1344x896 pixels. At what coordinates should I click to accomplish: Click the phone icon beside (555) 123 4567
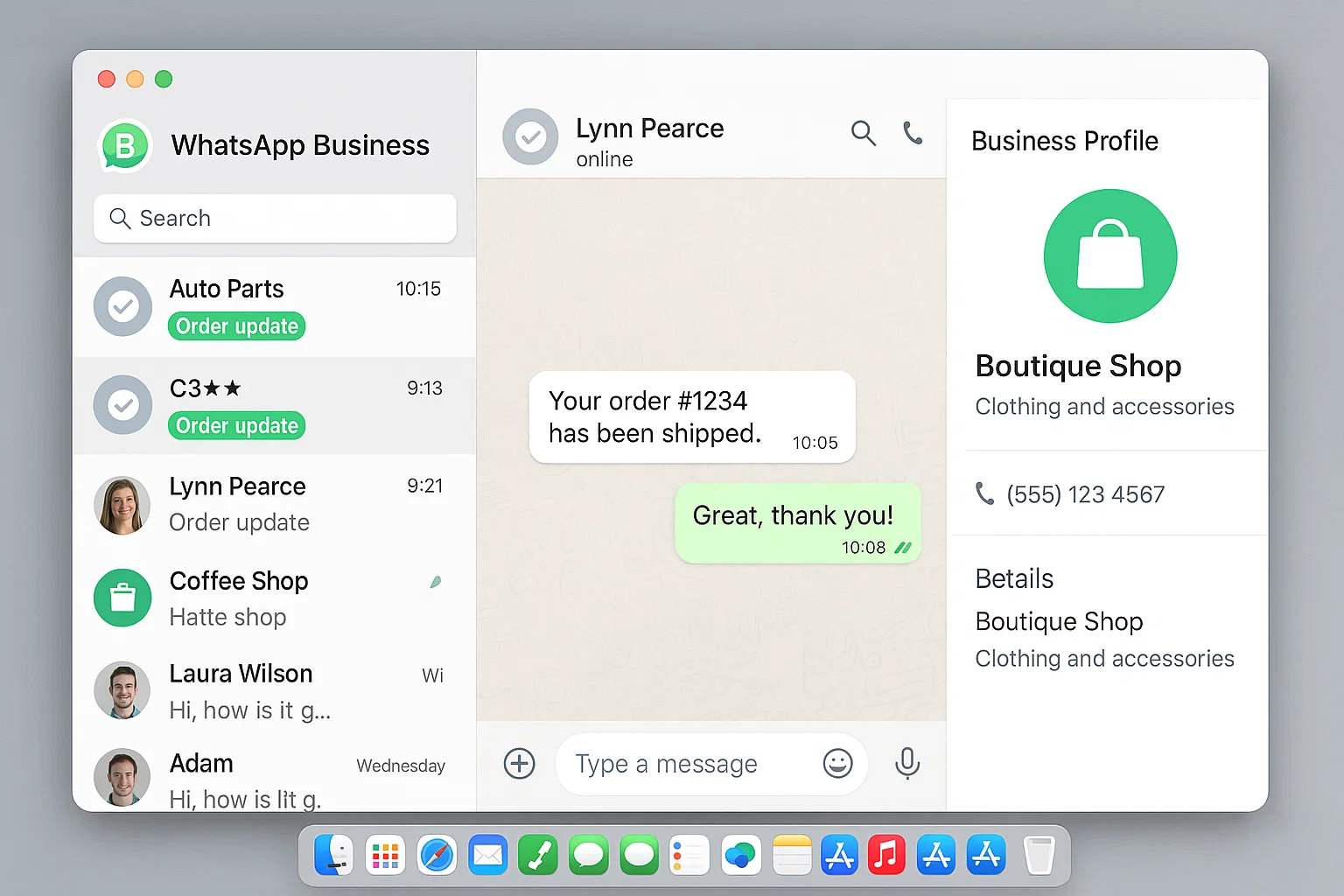[x=984, y=493]
